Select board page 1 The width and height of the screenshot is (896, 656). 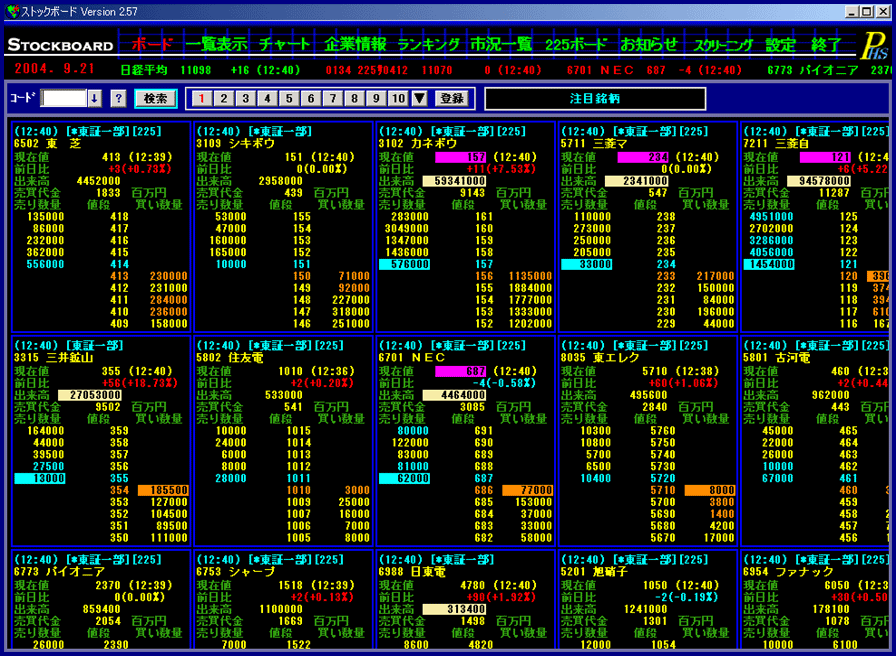(202, 98)
